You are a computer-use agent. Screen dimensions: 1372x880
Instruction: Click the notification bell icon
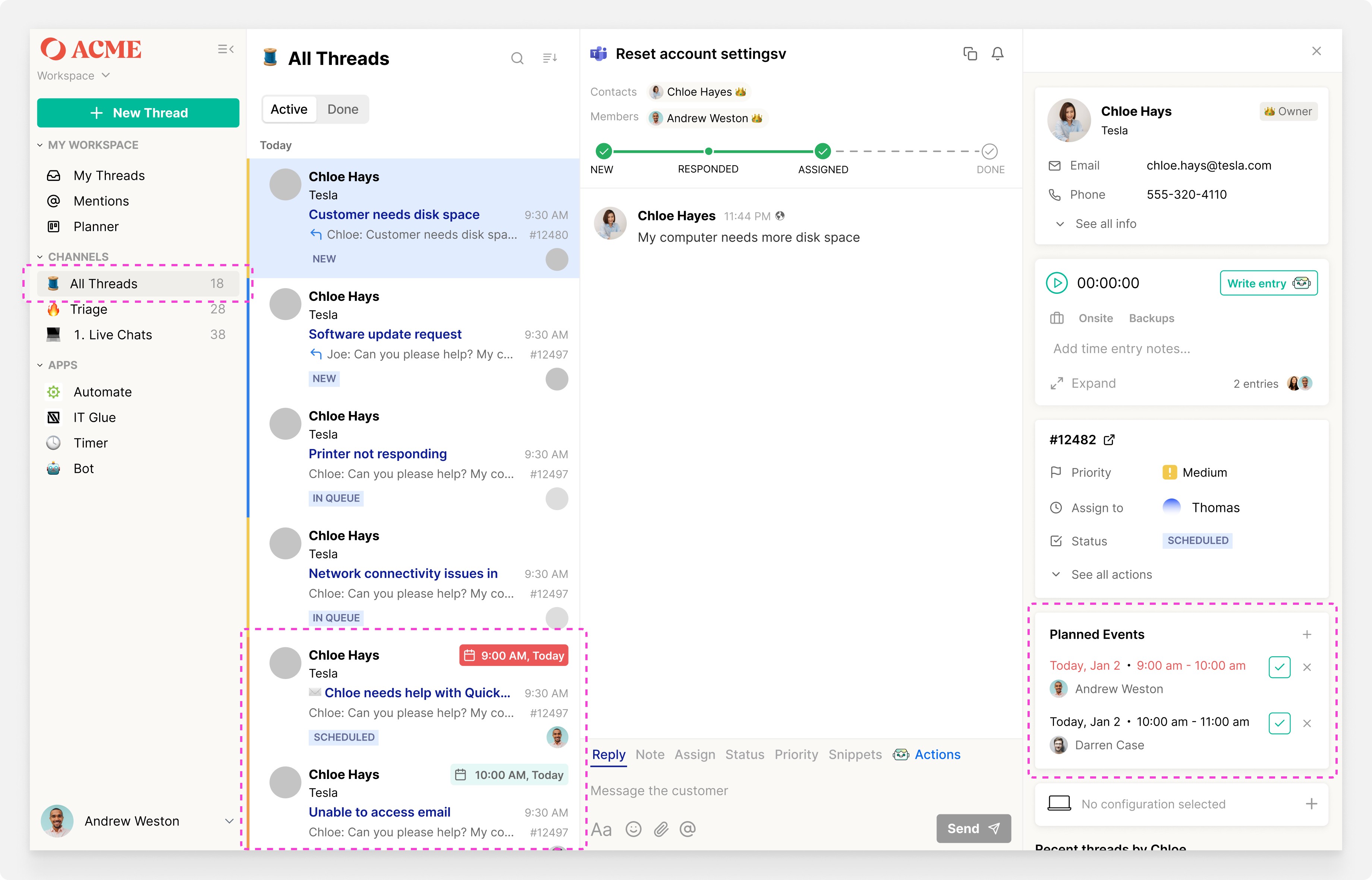point(997,54)
